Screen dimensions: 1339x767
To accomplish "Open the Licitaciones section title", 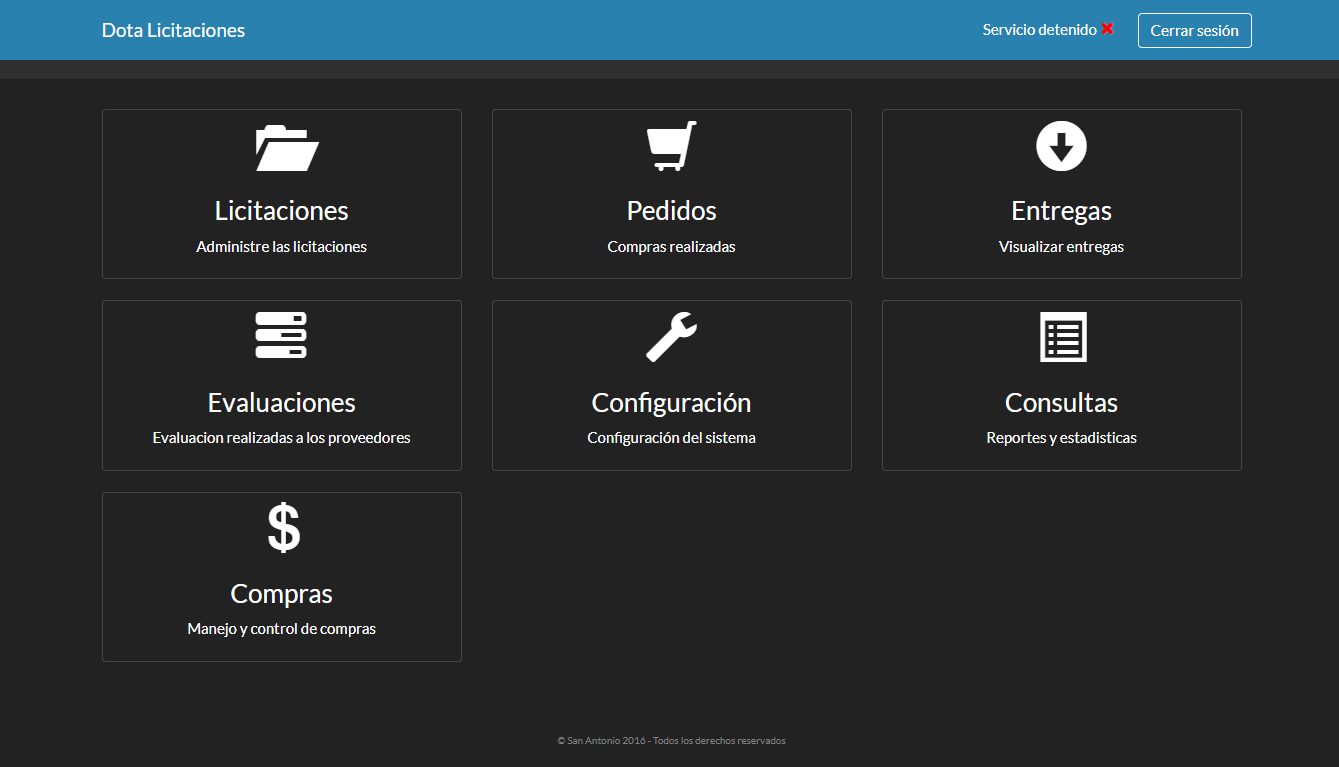I will 281,211.
